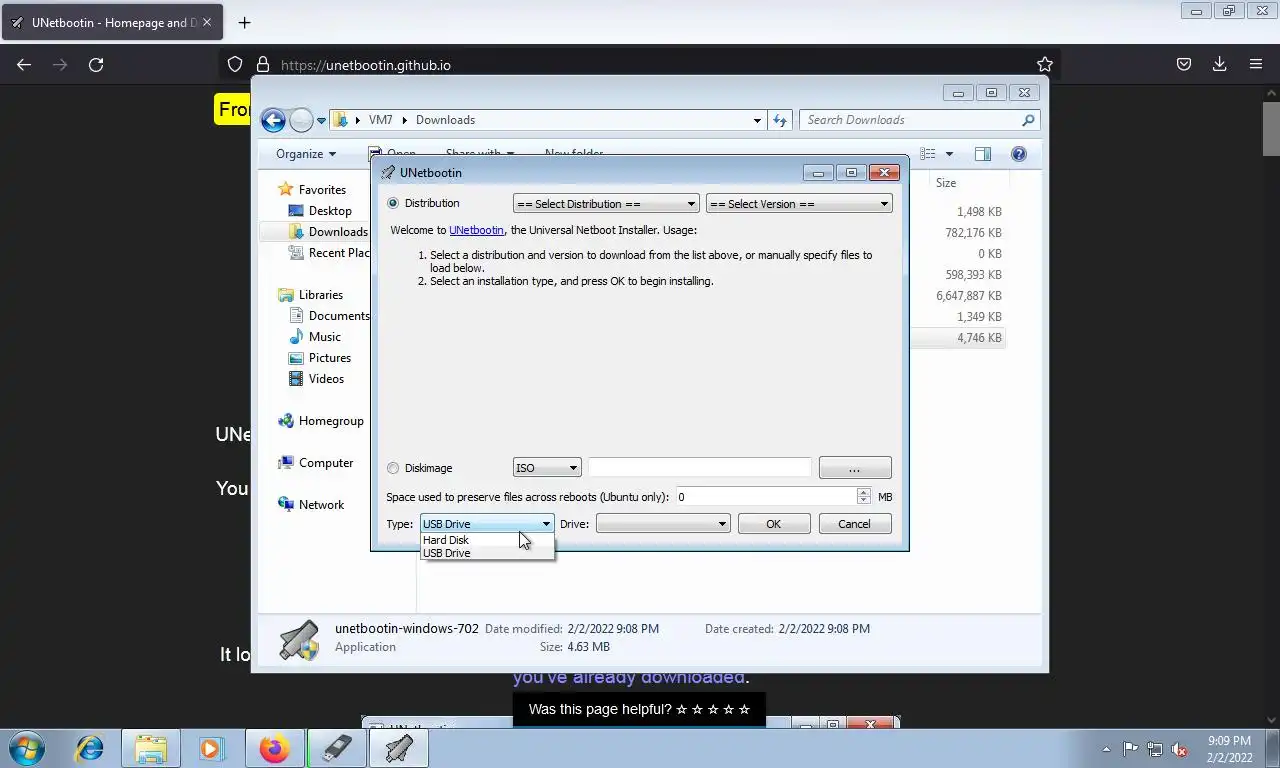Click the Cancel button in UNetbootin

pos(854,524)
